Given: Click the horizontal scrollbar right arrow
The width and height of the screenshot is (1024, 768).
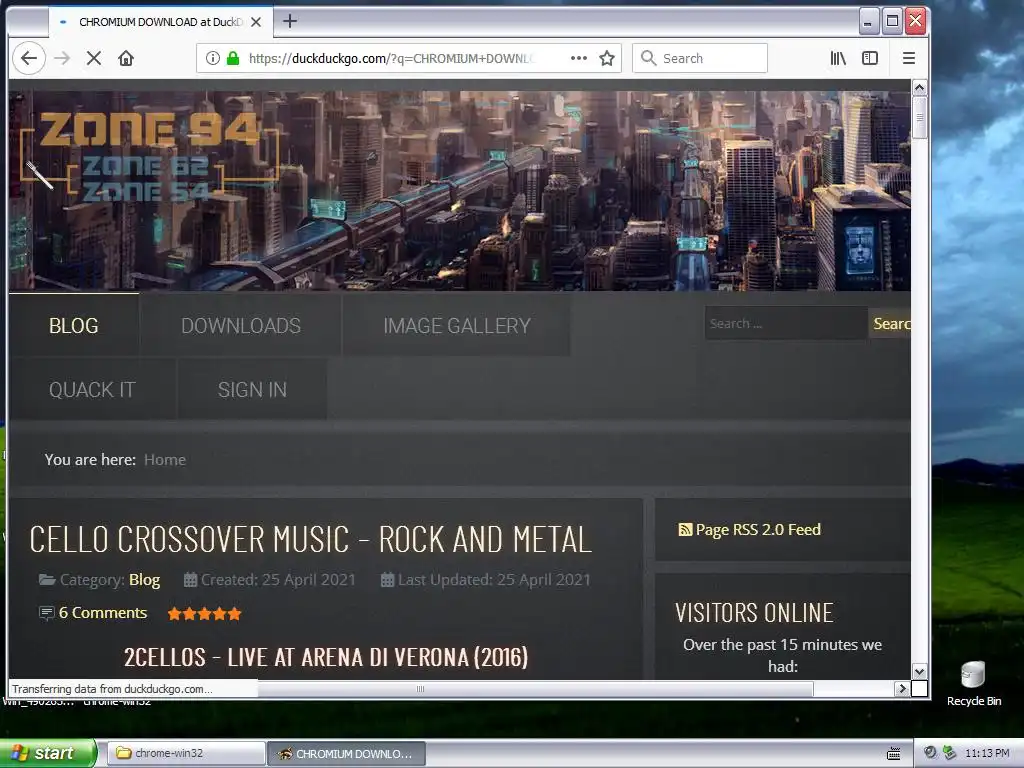Looking at the screenshot, I should coord(902,688).
